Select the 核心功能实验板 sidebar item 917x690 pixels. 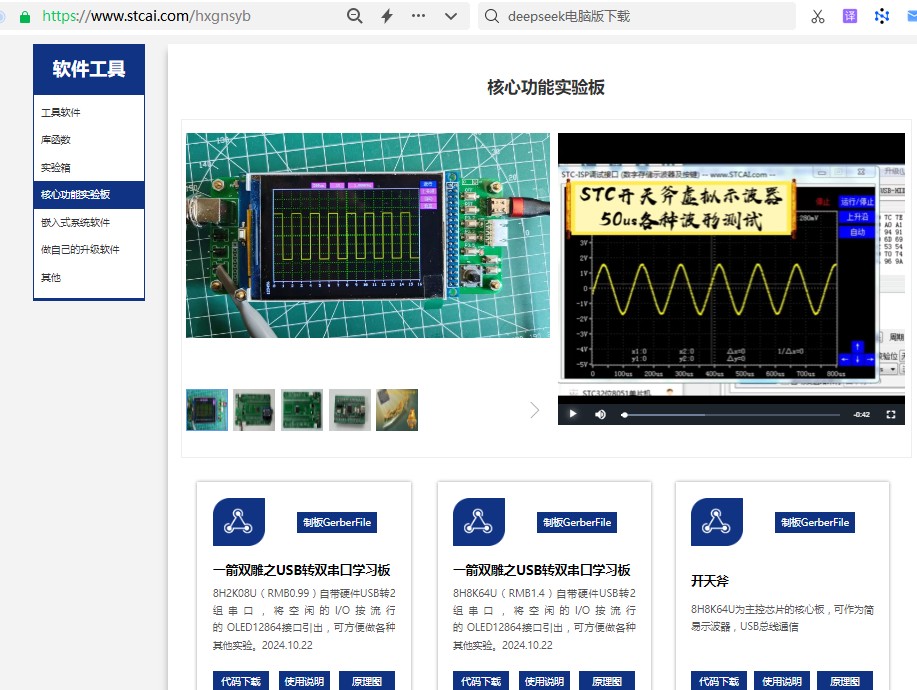point(89,195)
